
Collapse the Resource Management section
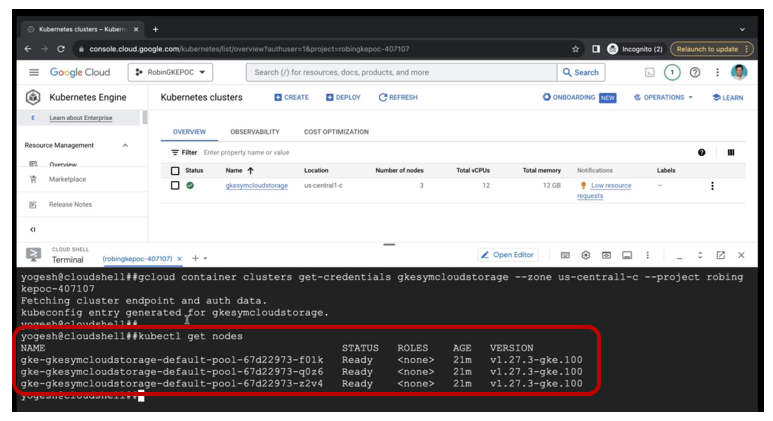pos(125,145)
